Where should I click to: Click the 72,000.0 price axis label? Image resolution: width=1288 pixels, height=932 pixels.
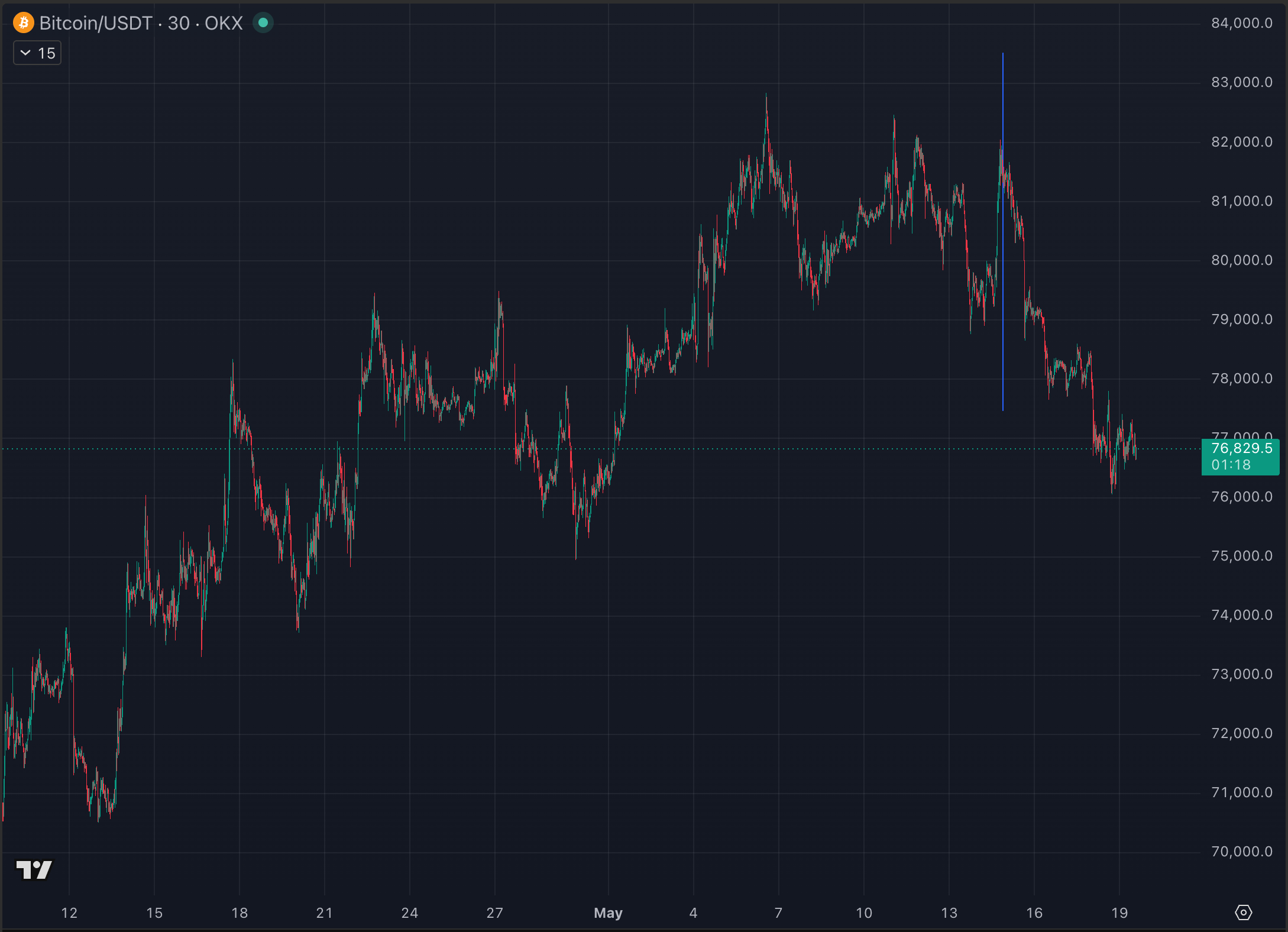1242,733
